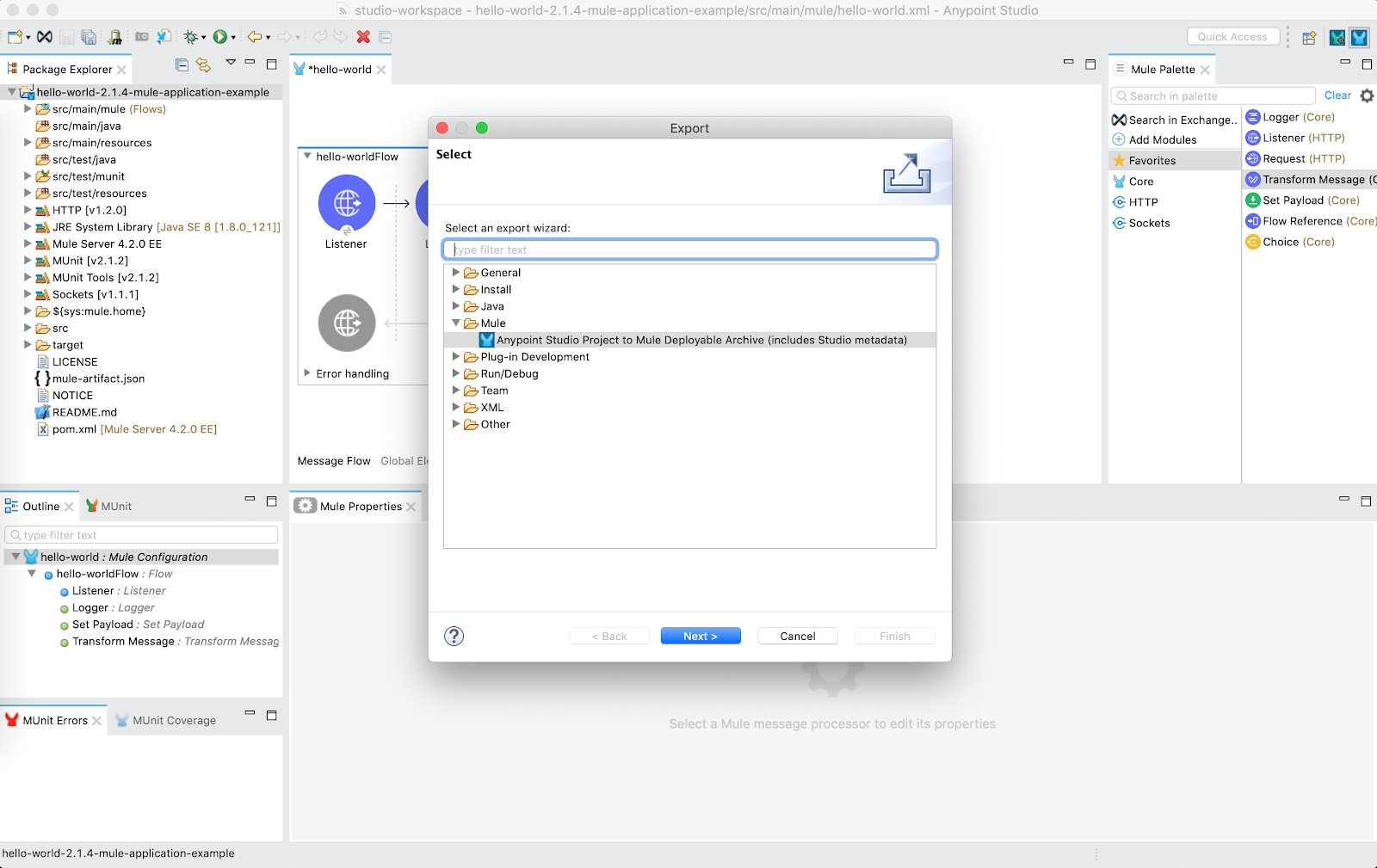Select Sockets category in Mule Palette

click(1141, 223)
